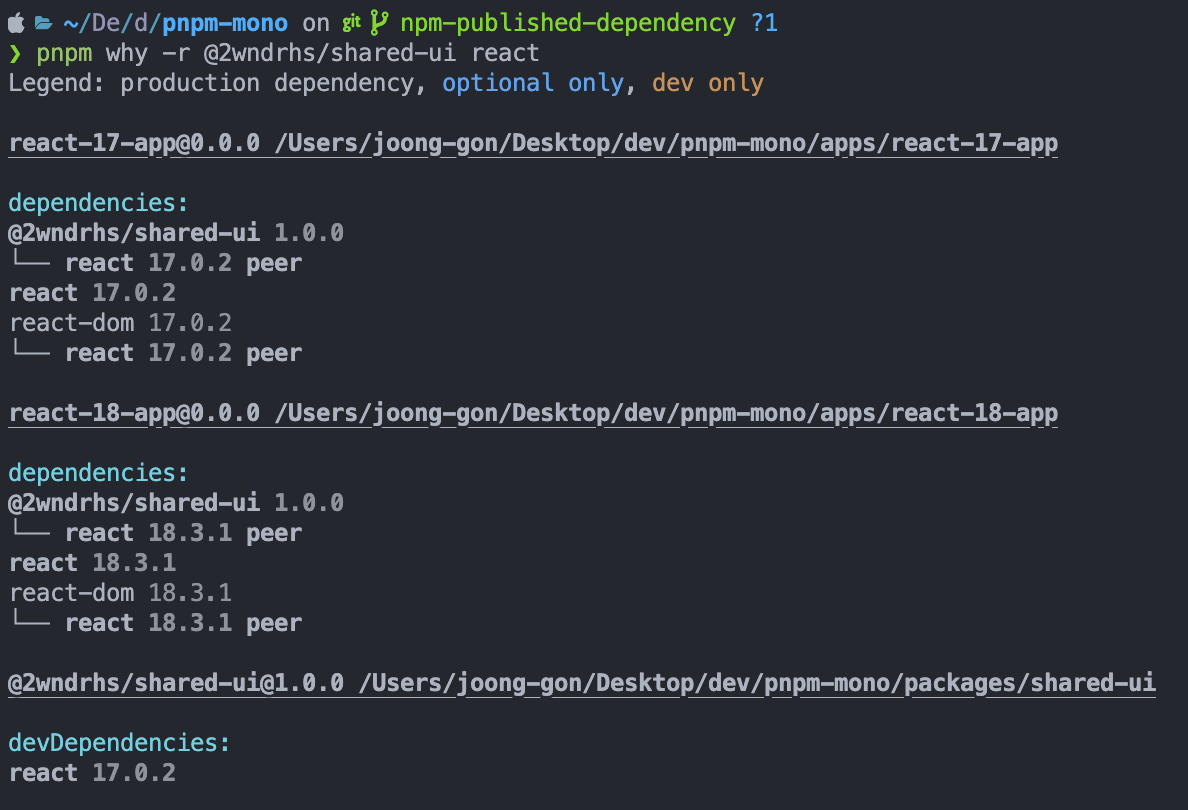The image size is (1188, 810).
Task: Click 'react-dom 17.0.2' line
Action: (x=120, y=323)
